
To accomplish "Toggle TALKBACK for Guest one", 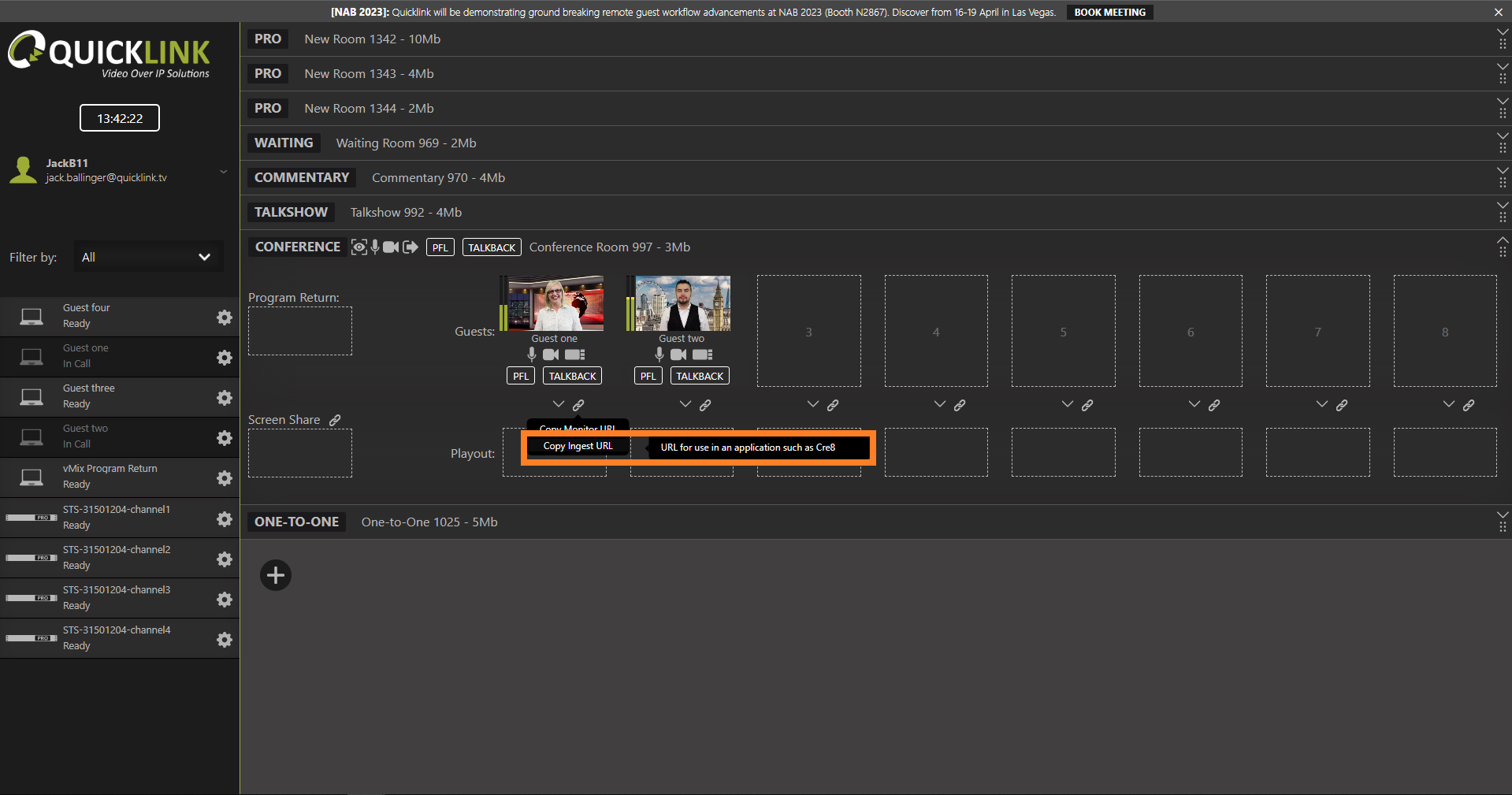I will tap(572, 376).
